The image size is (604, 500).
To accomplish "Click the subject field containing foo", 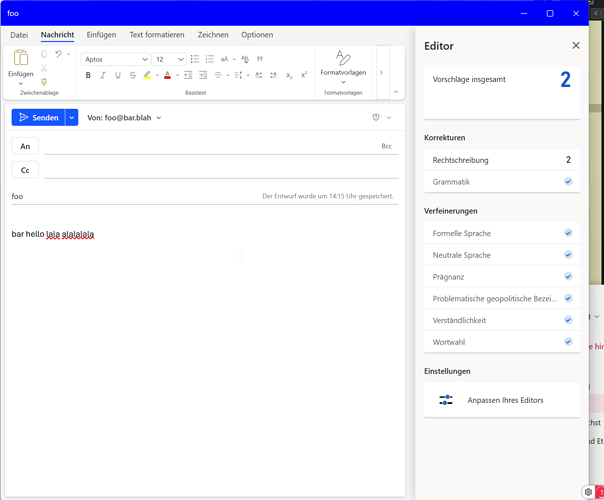I will pyautogui.click(x=135, y=196).
